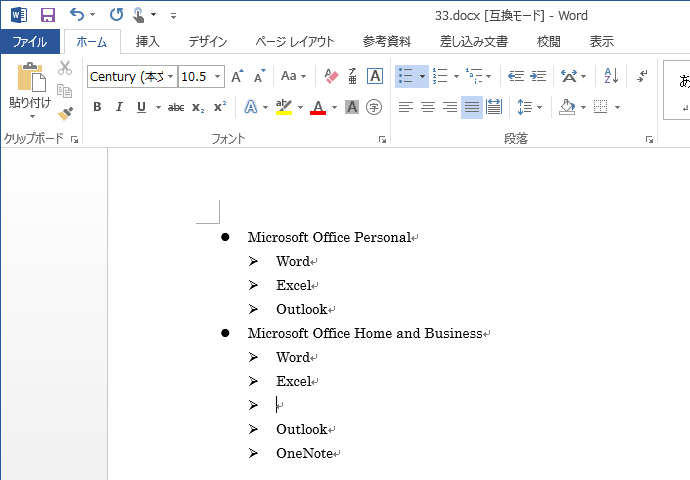Toggle bullet list button
690x480 pixels.
tap(406, 76)
